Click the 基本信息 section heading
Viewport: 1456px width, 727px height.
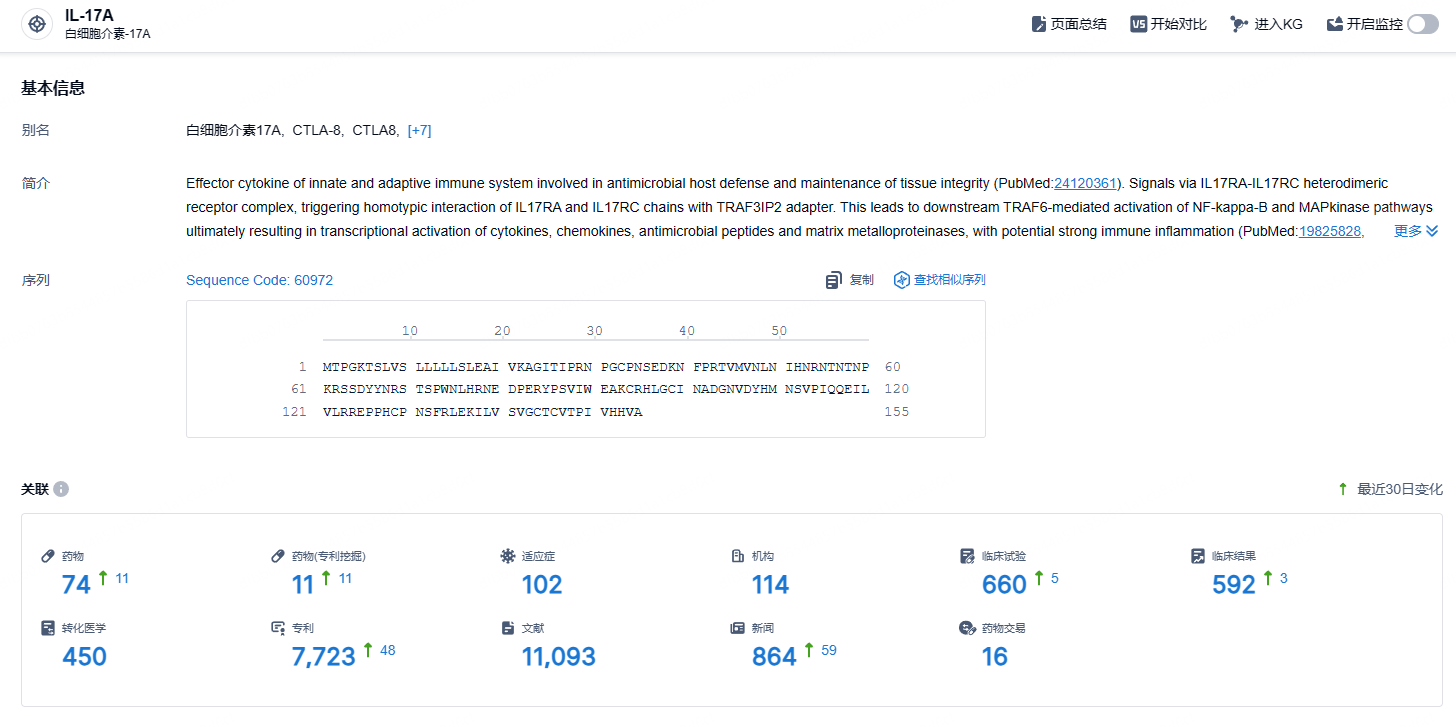pyautogui.click(x=53, y=88)
